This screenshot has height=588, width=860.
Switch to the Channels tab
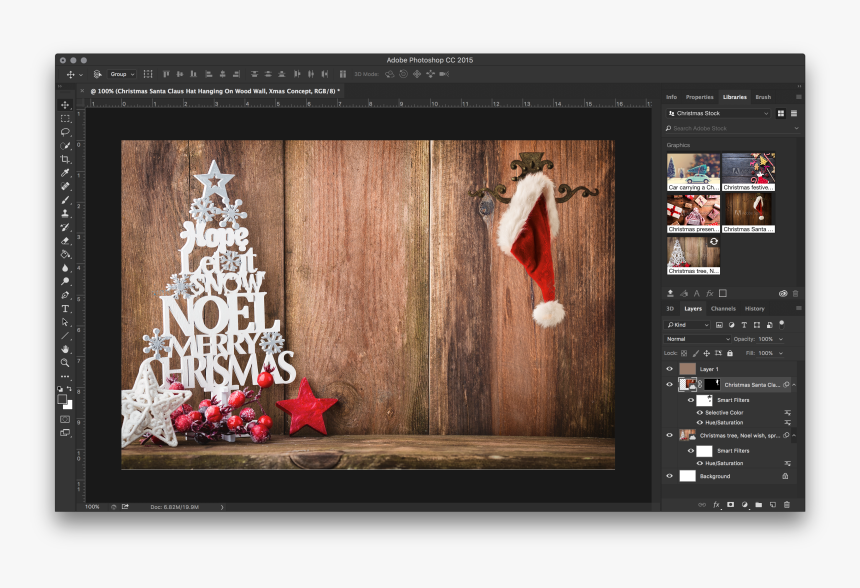(x=724, y=308)
